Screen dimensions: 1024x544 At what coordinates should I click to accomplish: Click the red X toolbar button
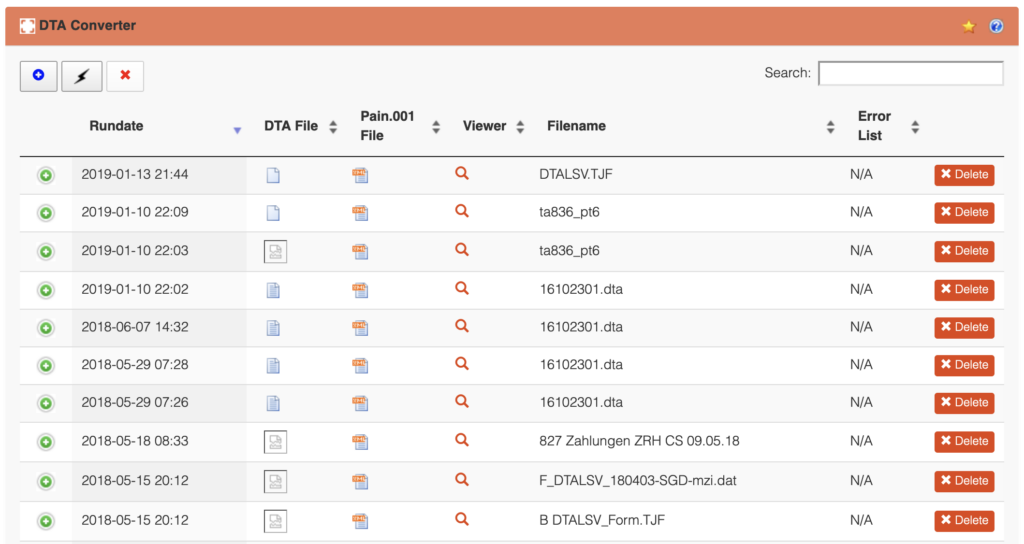pos(125,76)
